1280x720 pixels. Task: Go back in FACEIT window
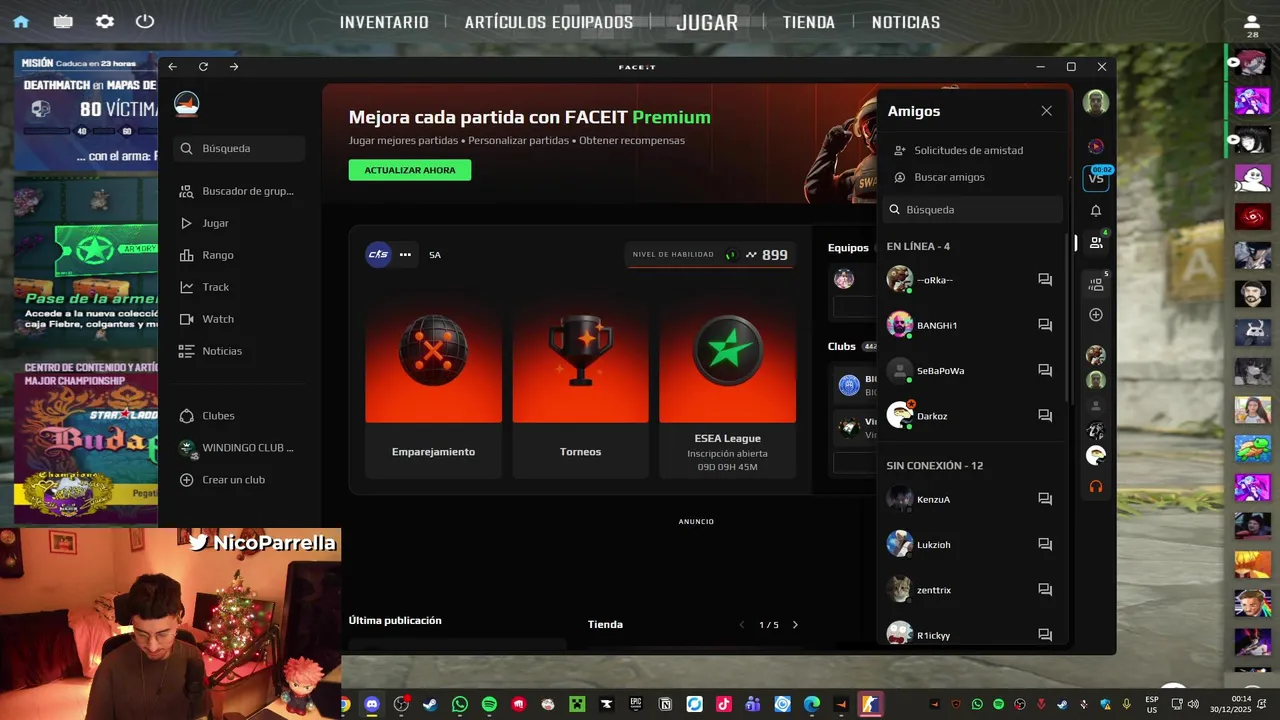(173, 67)
